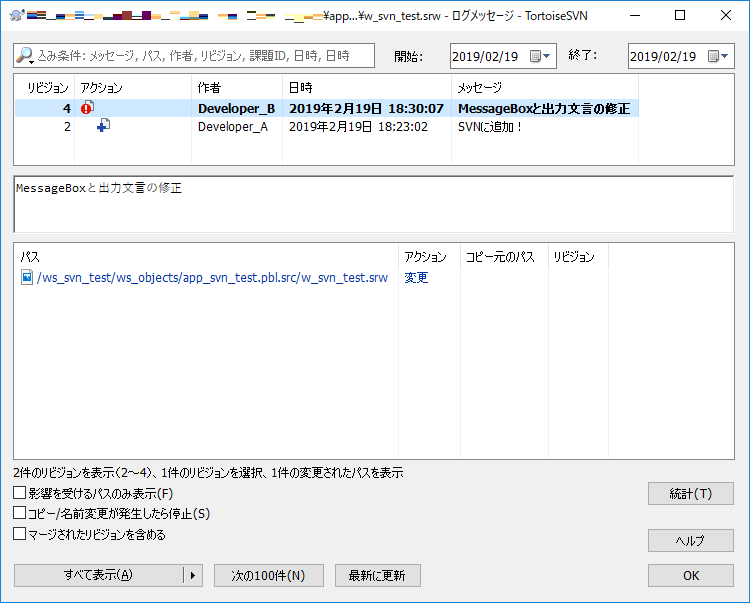Click the 終了 date value 2019/02/19
Screen dimensions: 750x603
coord(663,56)
